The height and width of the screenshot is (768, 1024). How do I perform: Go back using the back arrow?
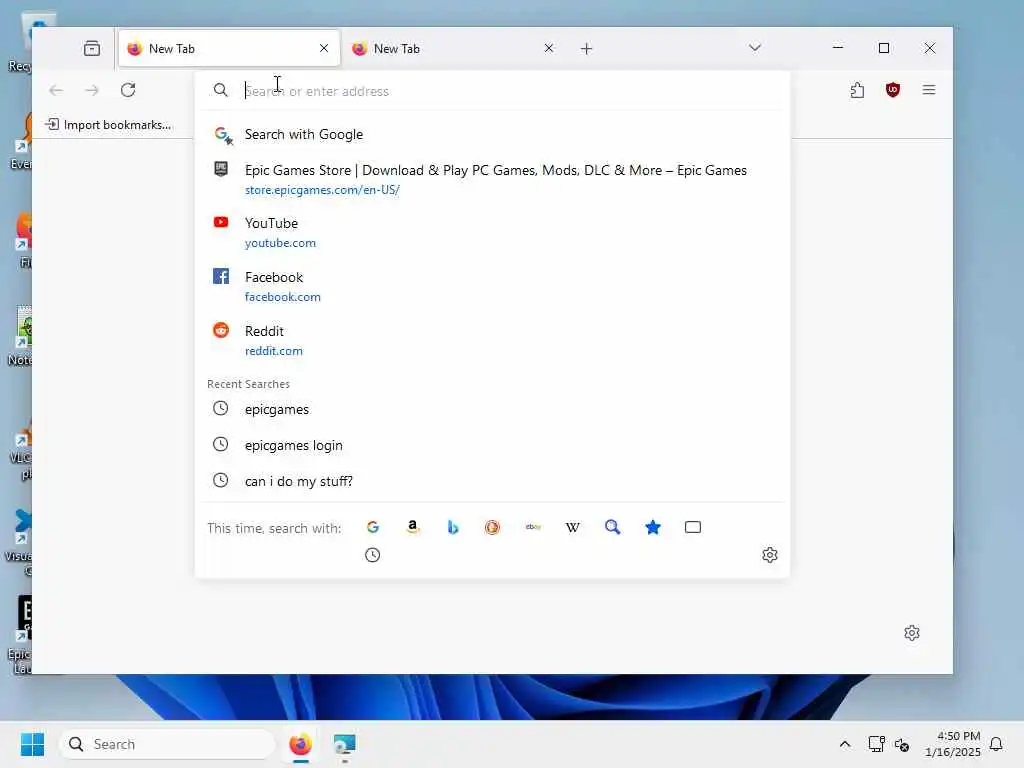pyautogui.click(x=56, y=90)
